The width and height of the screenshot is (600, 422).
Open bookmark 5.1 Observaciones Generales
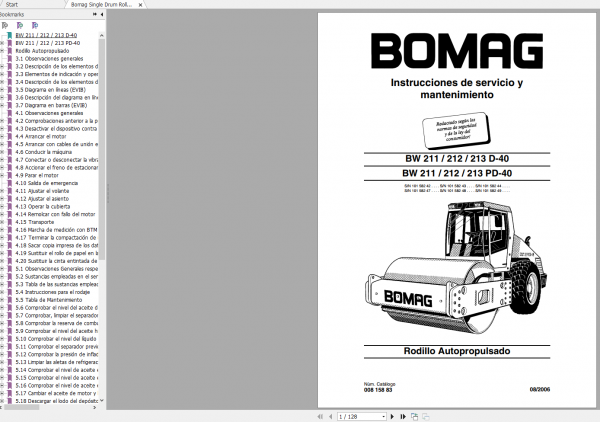[x=57, y=269]
